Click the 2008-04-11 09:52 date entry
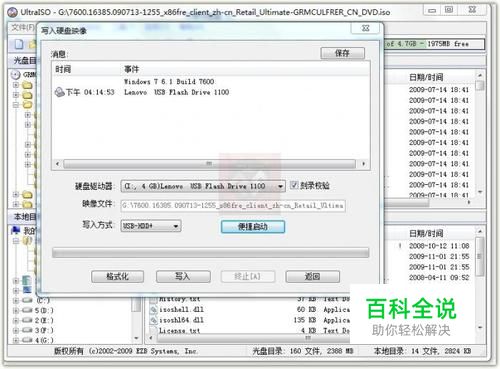This screenshot has width=500, height=369. [439, 278]
